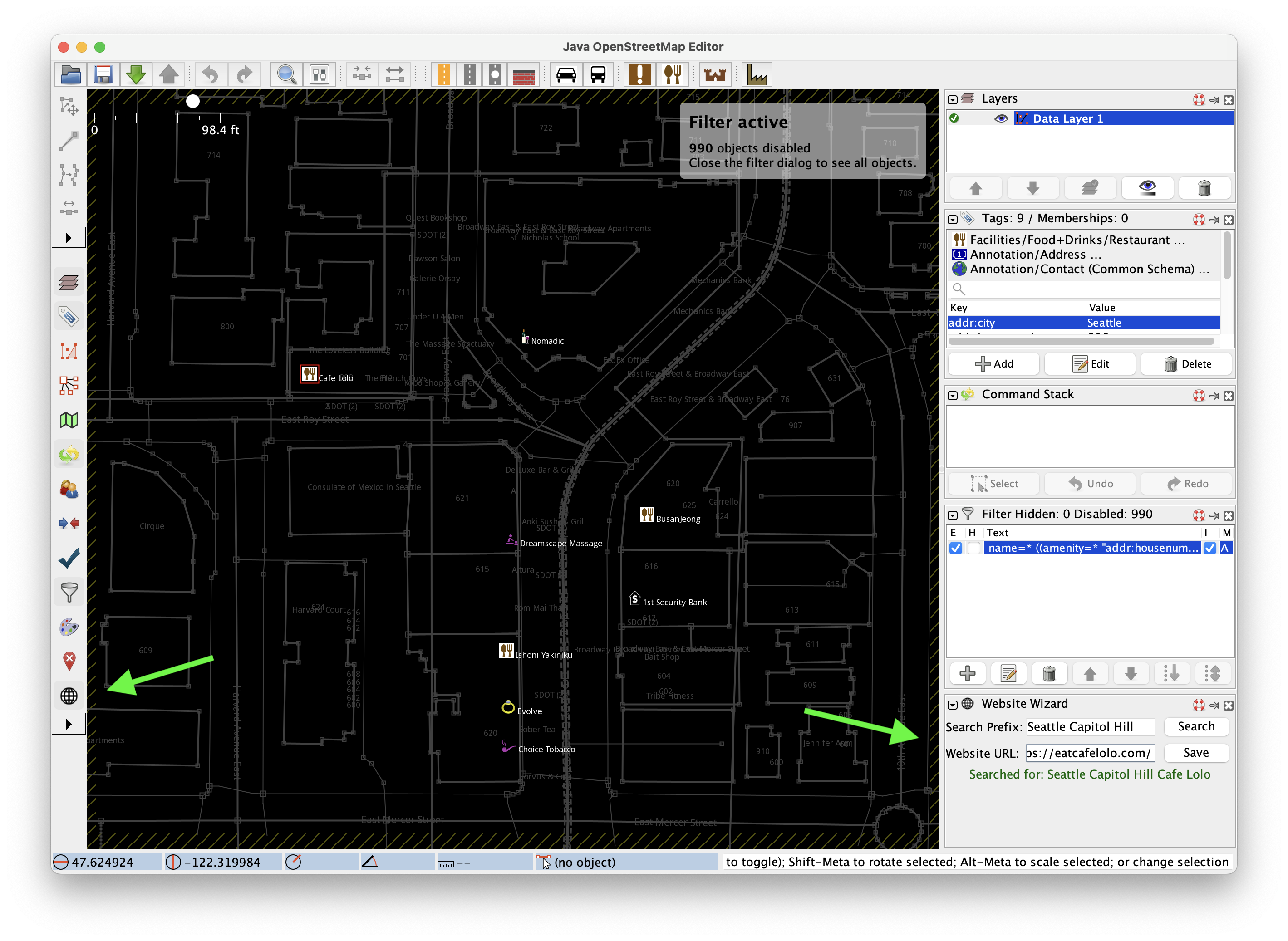Click the Add tag button

(994, 364)
